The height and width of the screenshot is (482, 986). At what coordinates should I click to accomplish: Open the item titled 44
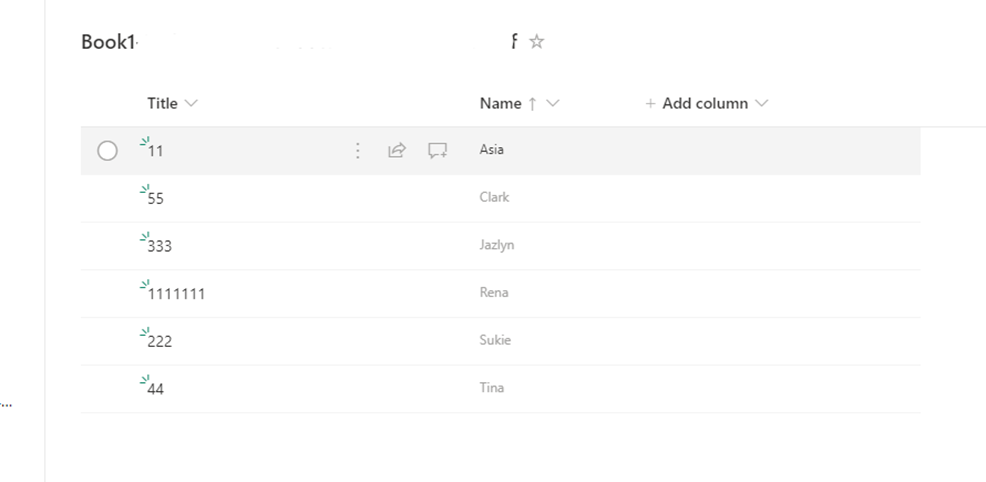pos(155,389)
